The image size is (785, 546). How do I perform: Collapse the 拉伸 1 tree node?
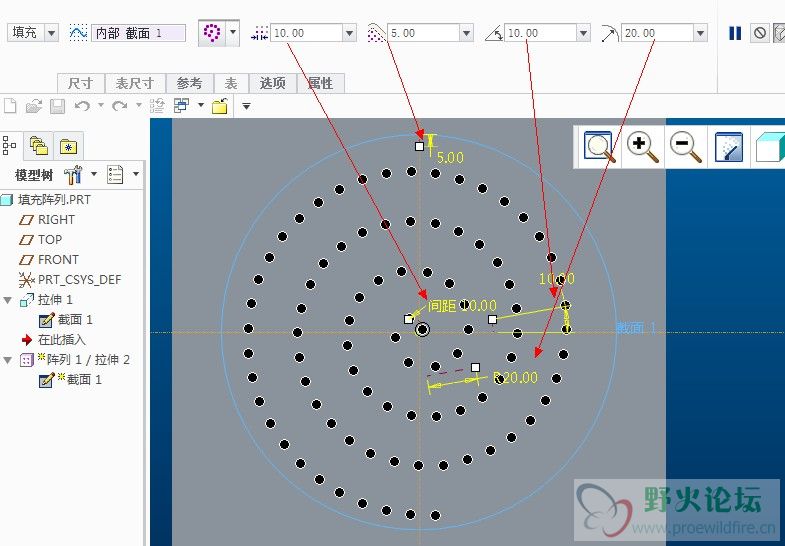click(x=8, y=300)
